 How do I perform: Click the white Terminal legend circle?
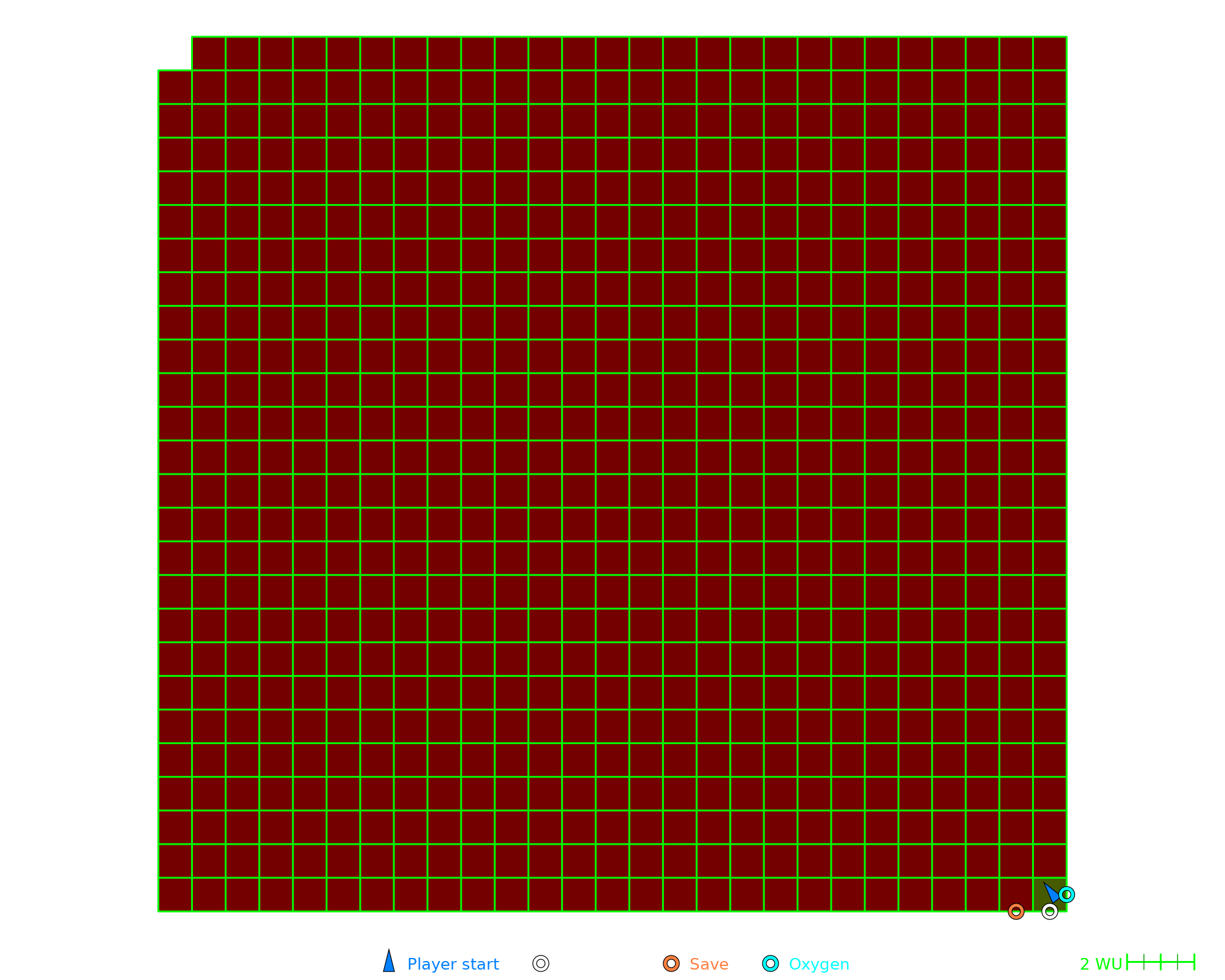coord(541,963)
